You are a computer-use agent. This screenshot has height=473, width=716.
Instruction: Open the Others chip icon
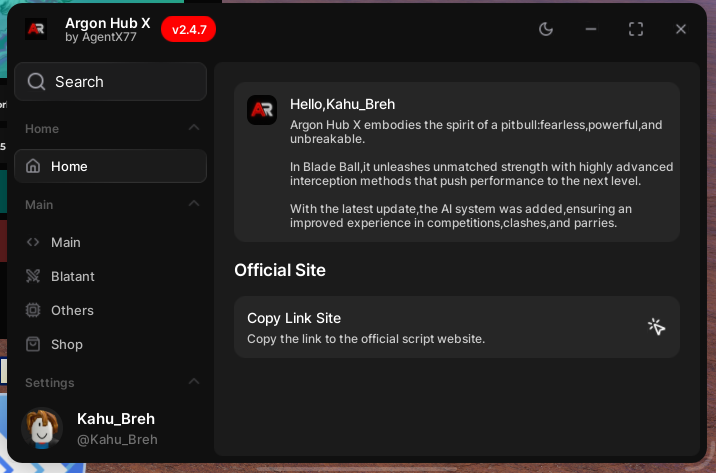[x=34, y=310]
